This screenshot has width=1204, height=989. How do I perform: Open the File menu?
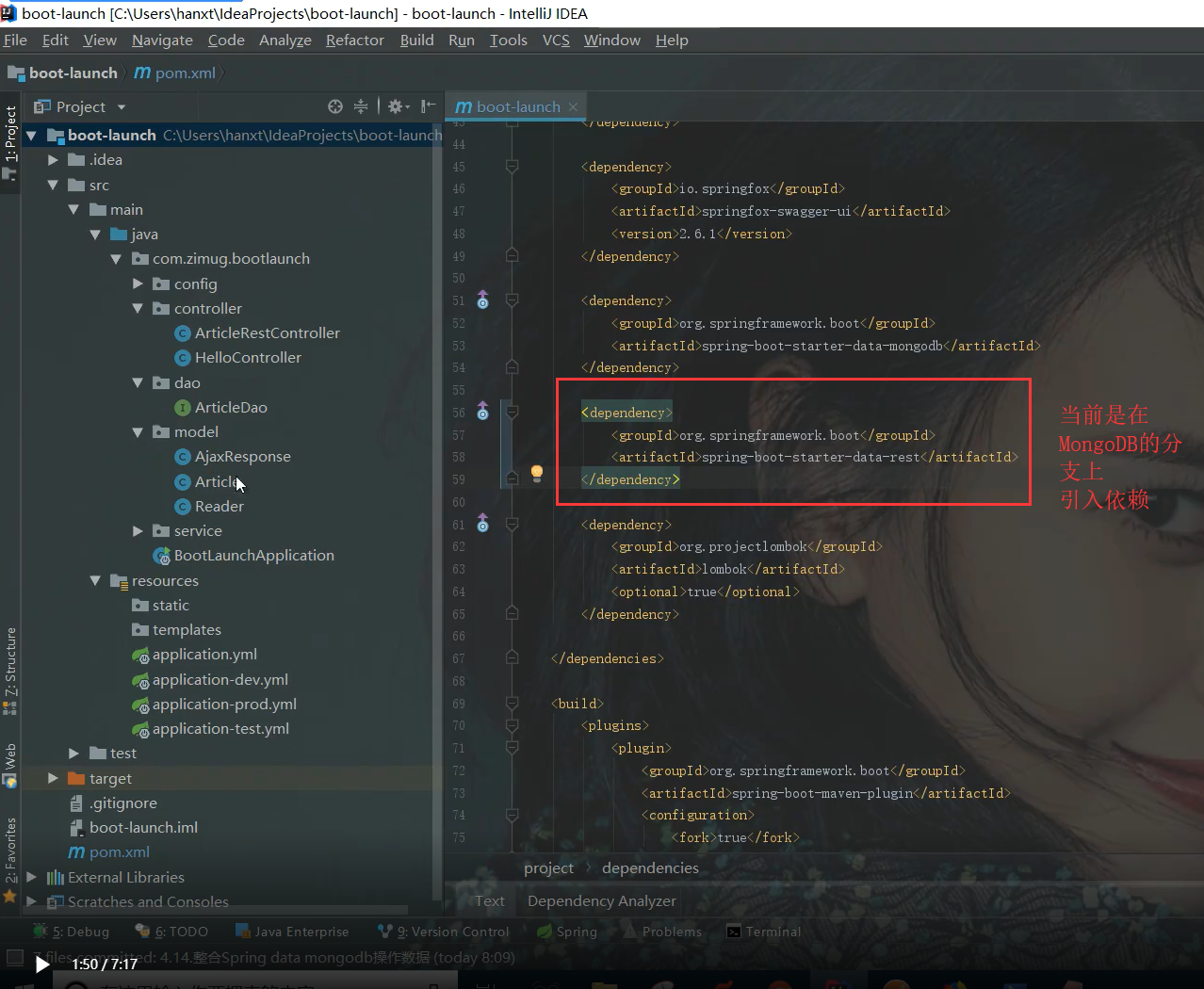pos(15,40)
